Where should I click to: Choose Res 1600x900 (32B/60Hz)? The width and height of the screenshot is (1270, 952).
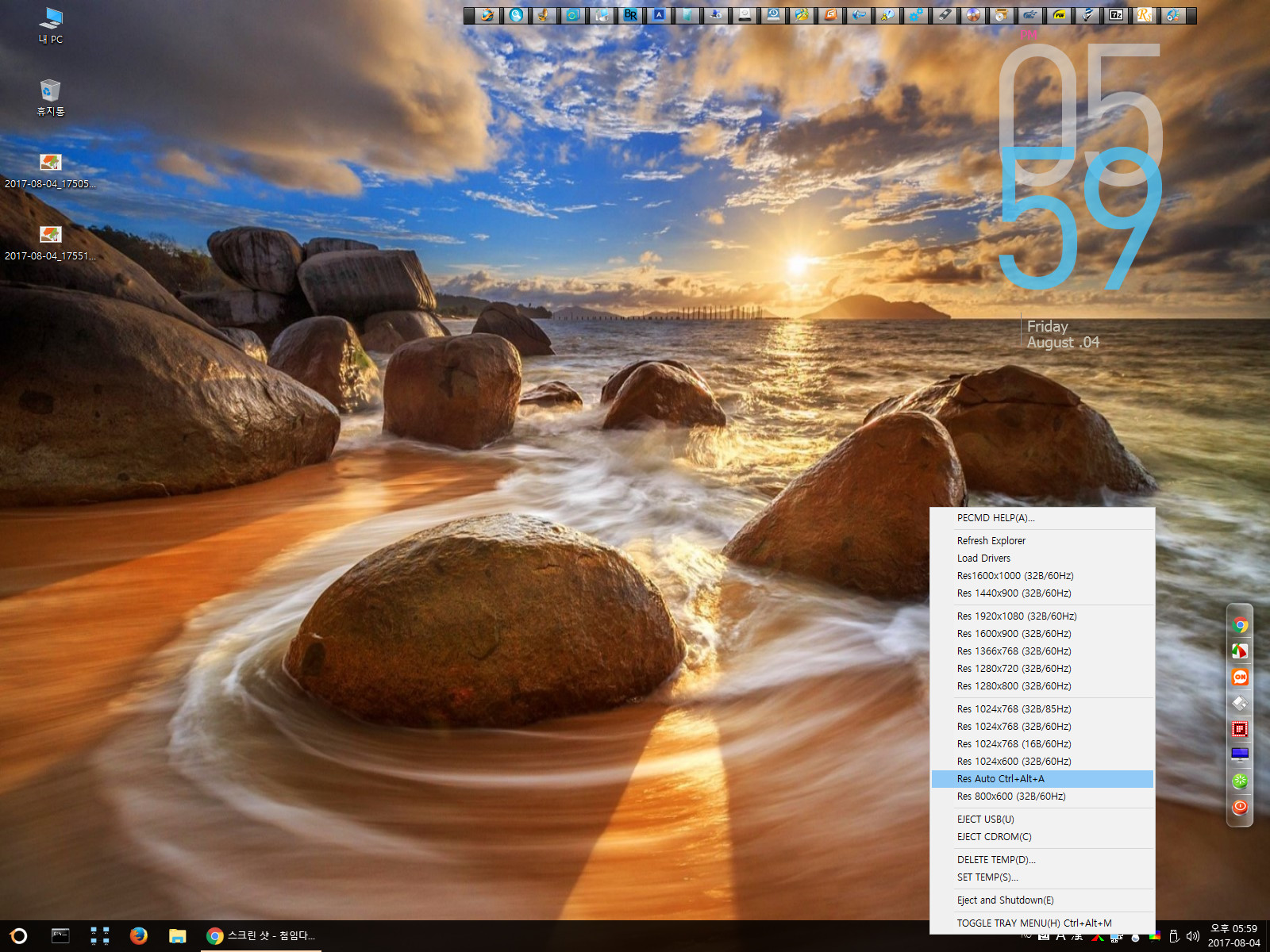pyautogui.click(x=1042, y=634)
